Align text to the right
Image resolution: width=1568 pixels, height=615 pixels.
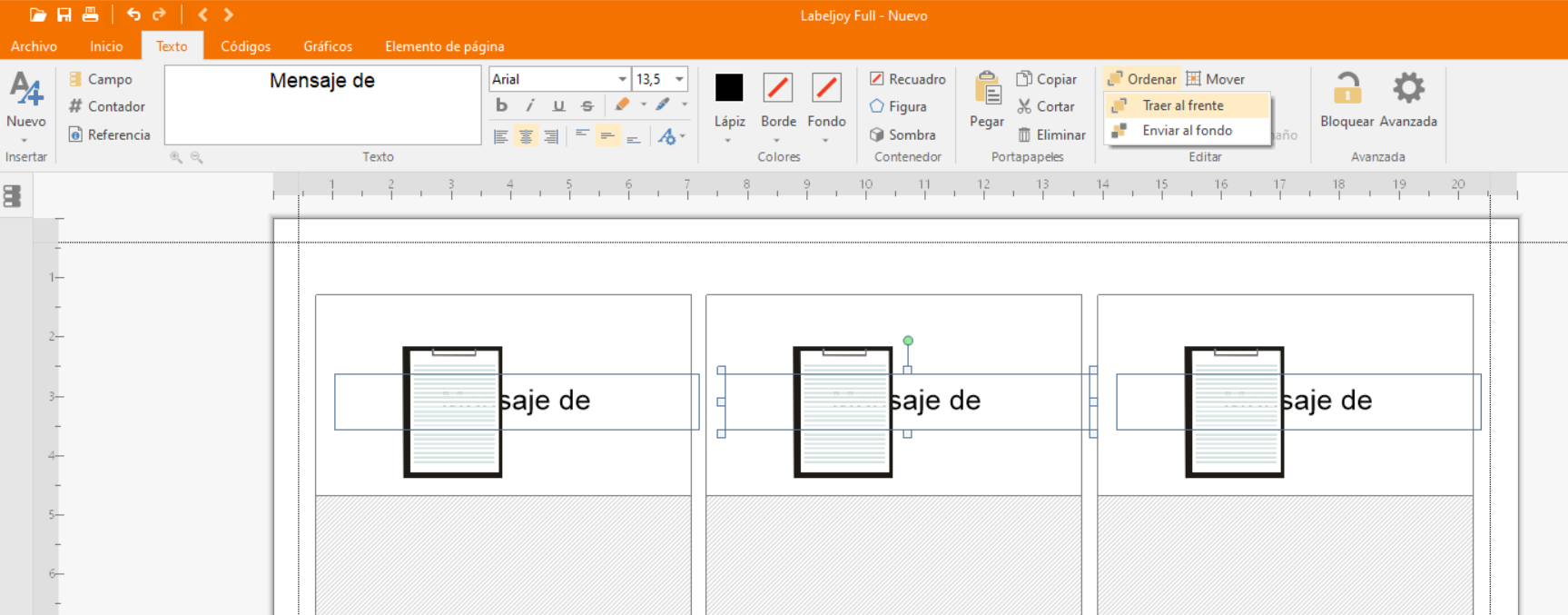click(x=551, y=136)
